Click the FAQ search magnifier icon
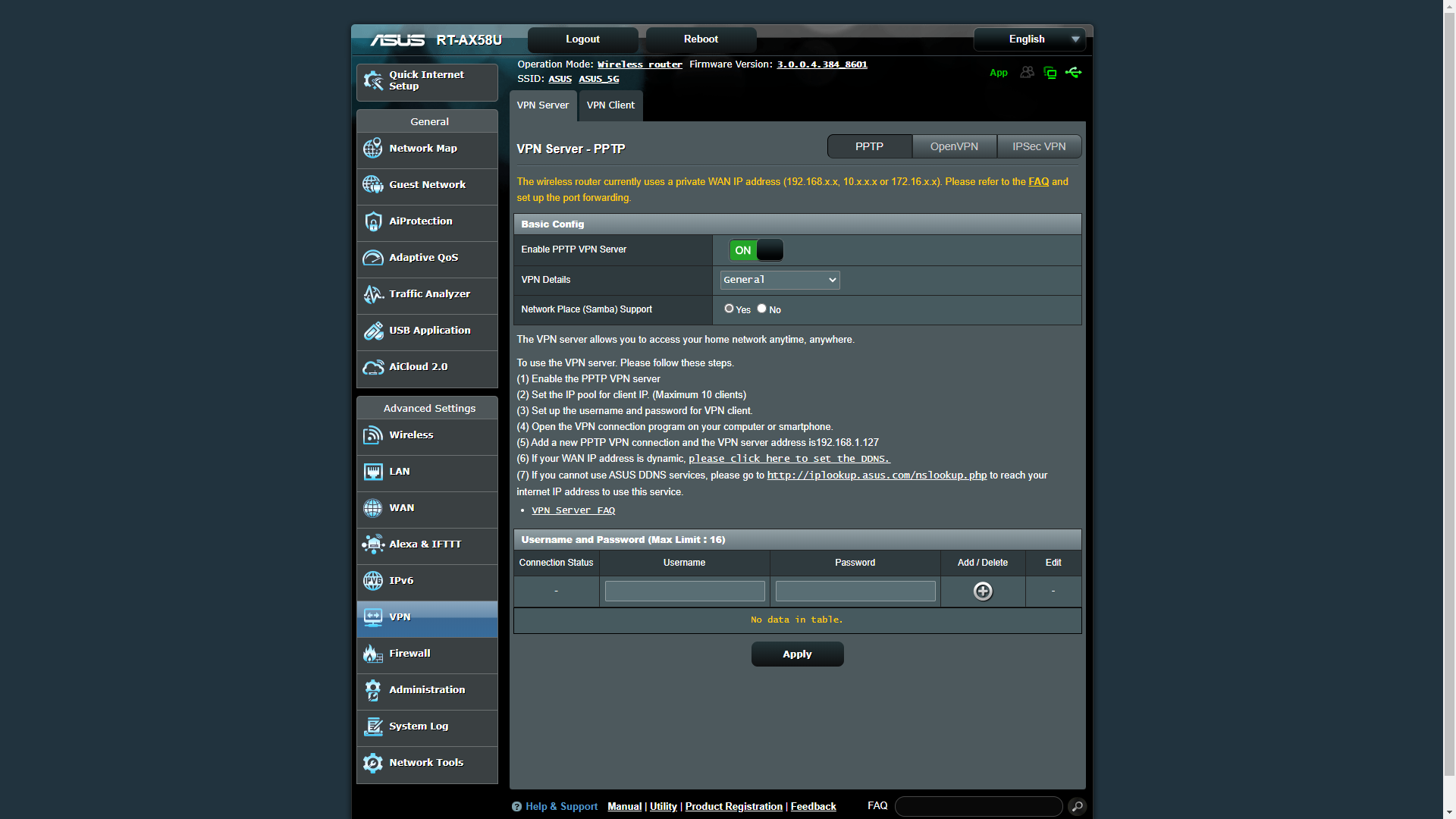1456x819 pixels. coord(1077,806)
